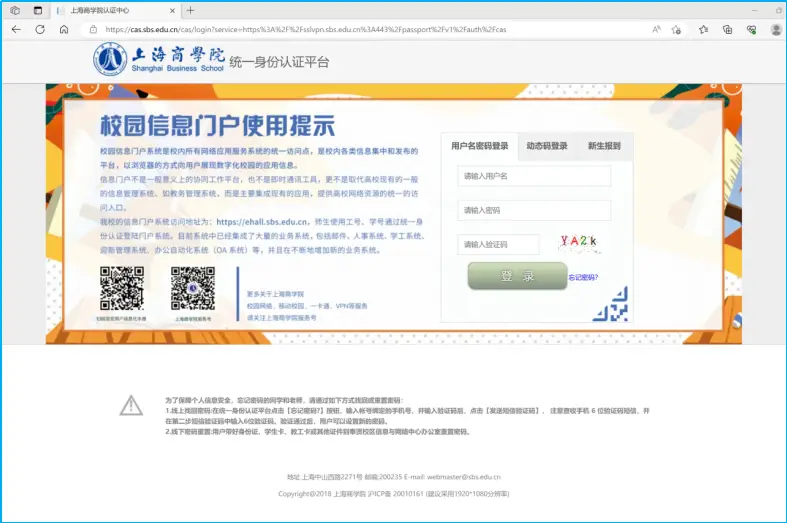Click the 请关注上海商学院服务号 text
The height and width of the screenshot is (523, 787).
pyautogui.click(x=282, y=318)
